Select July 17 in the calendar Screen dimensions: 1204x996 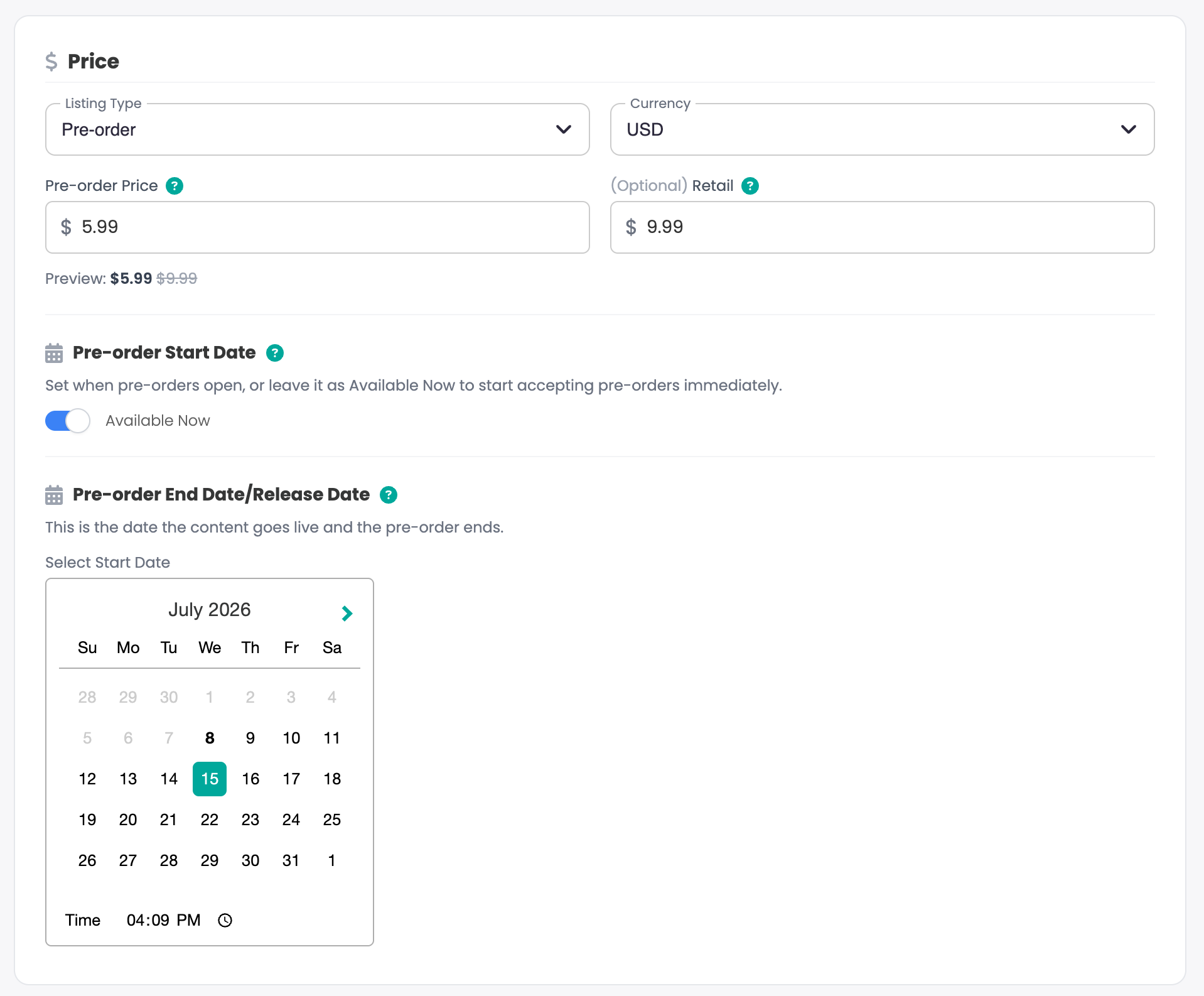(x=291, y=779)
